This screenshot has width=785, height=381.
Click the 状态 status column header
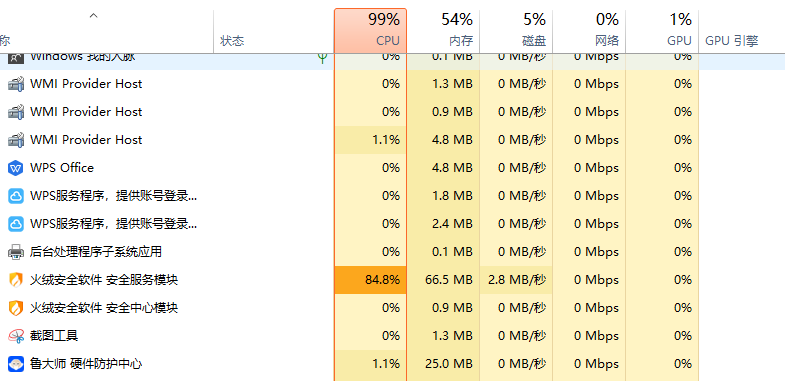(x=232, y=41)
